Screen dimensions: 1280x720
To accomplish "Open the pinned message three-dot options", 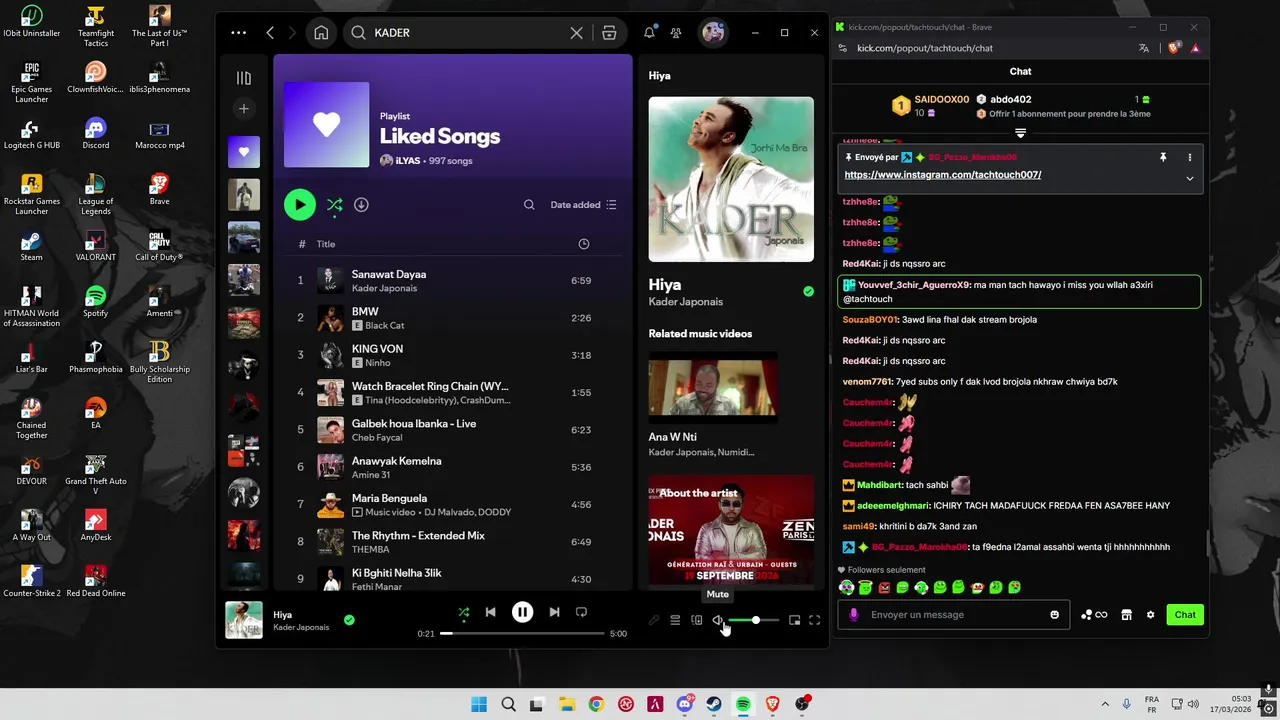I will pos(1190,157).
